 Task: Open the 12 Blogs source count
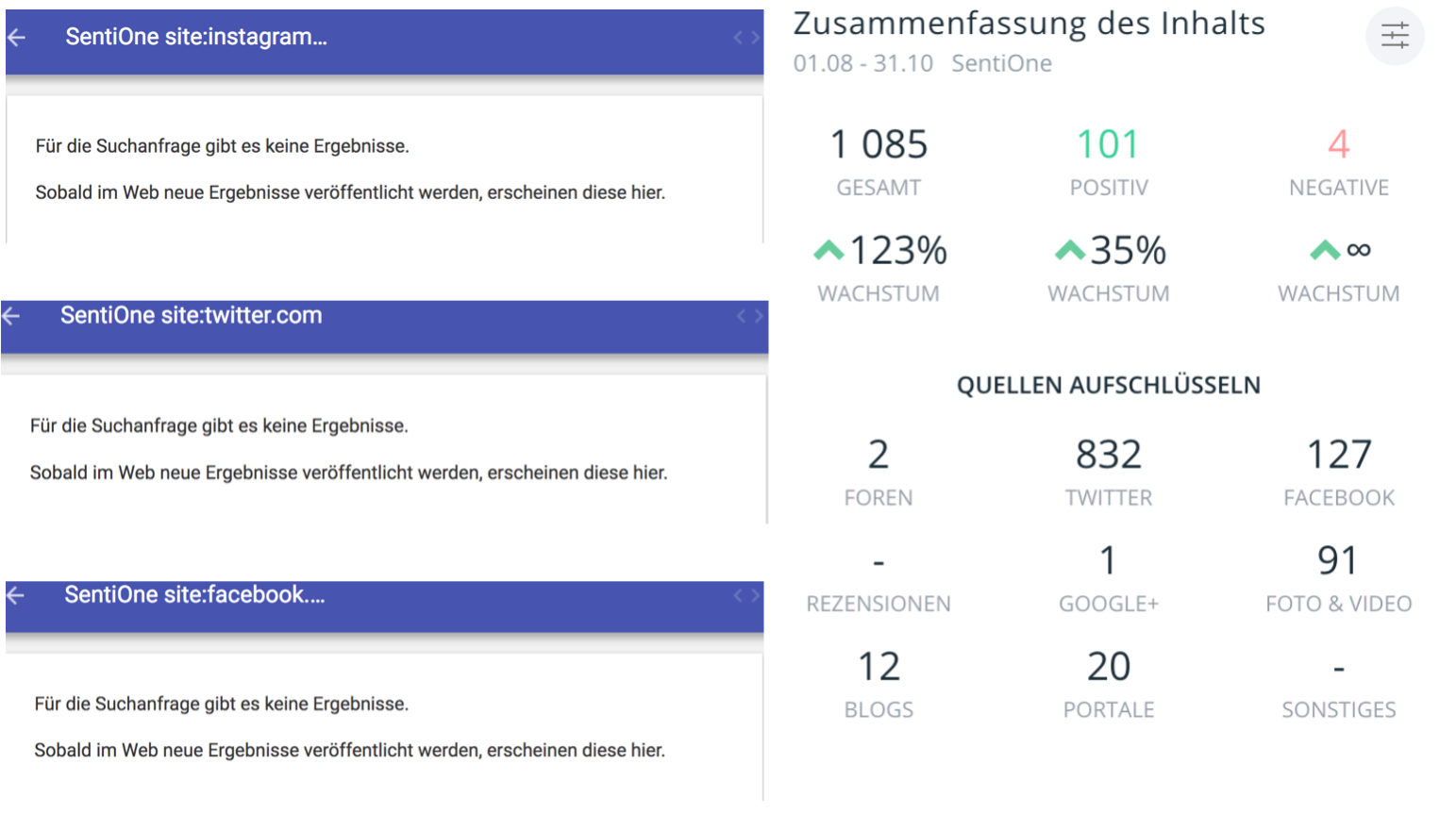879,668
